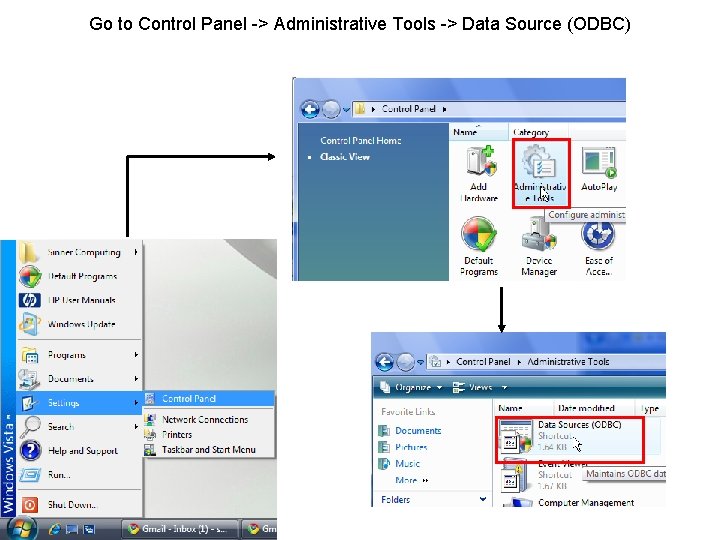Open HP User Manuals in Start menu

pos(80,300)
